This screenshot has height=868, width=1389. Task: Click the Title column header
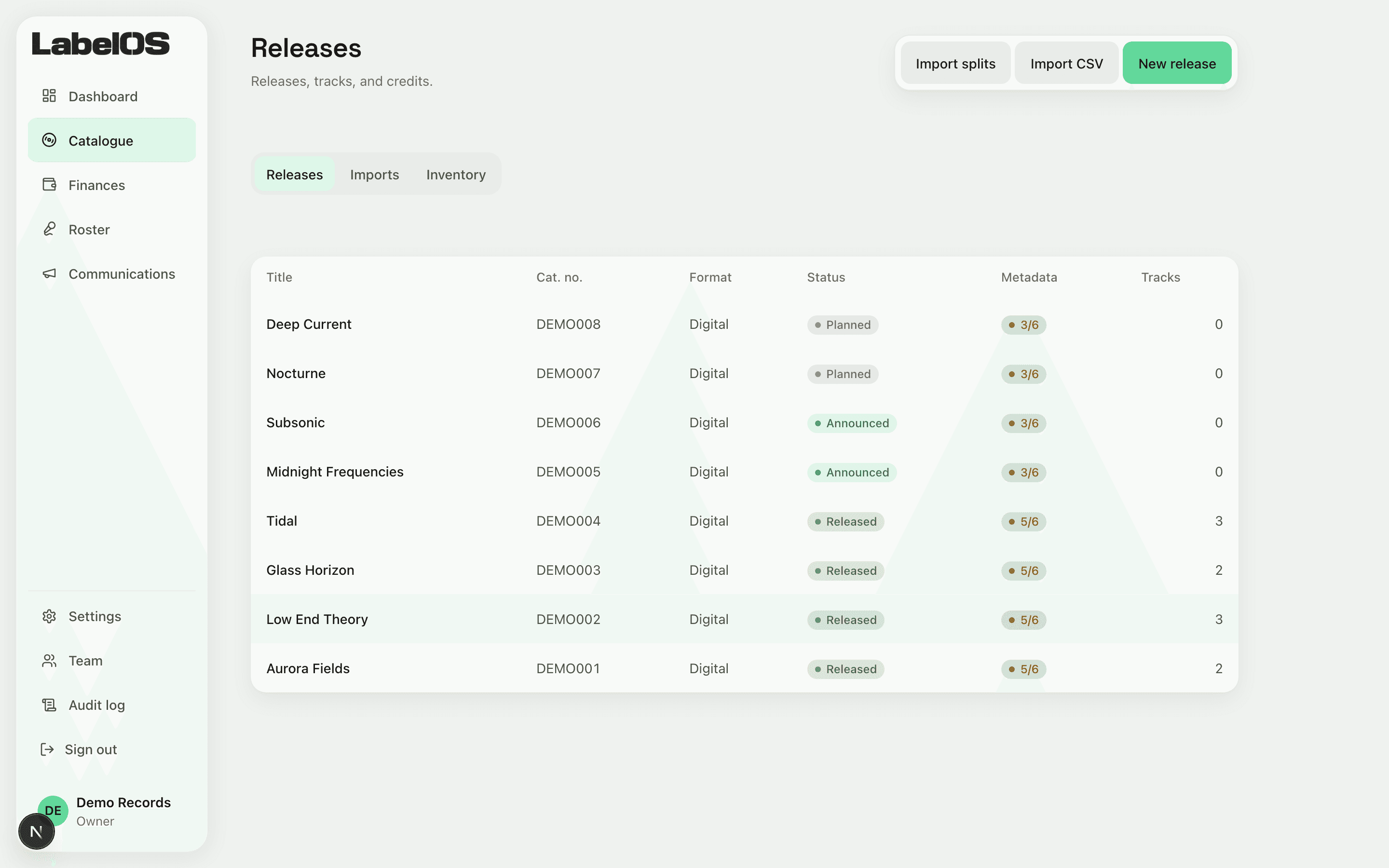[279, 277]
